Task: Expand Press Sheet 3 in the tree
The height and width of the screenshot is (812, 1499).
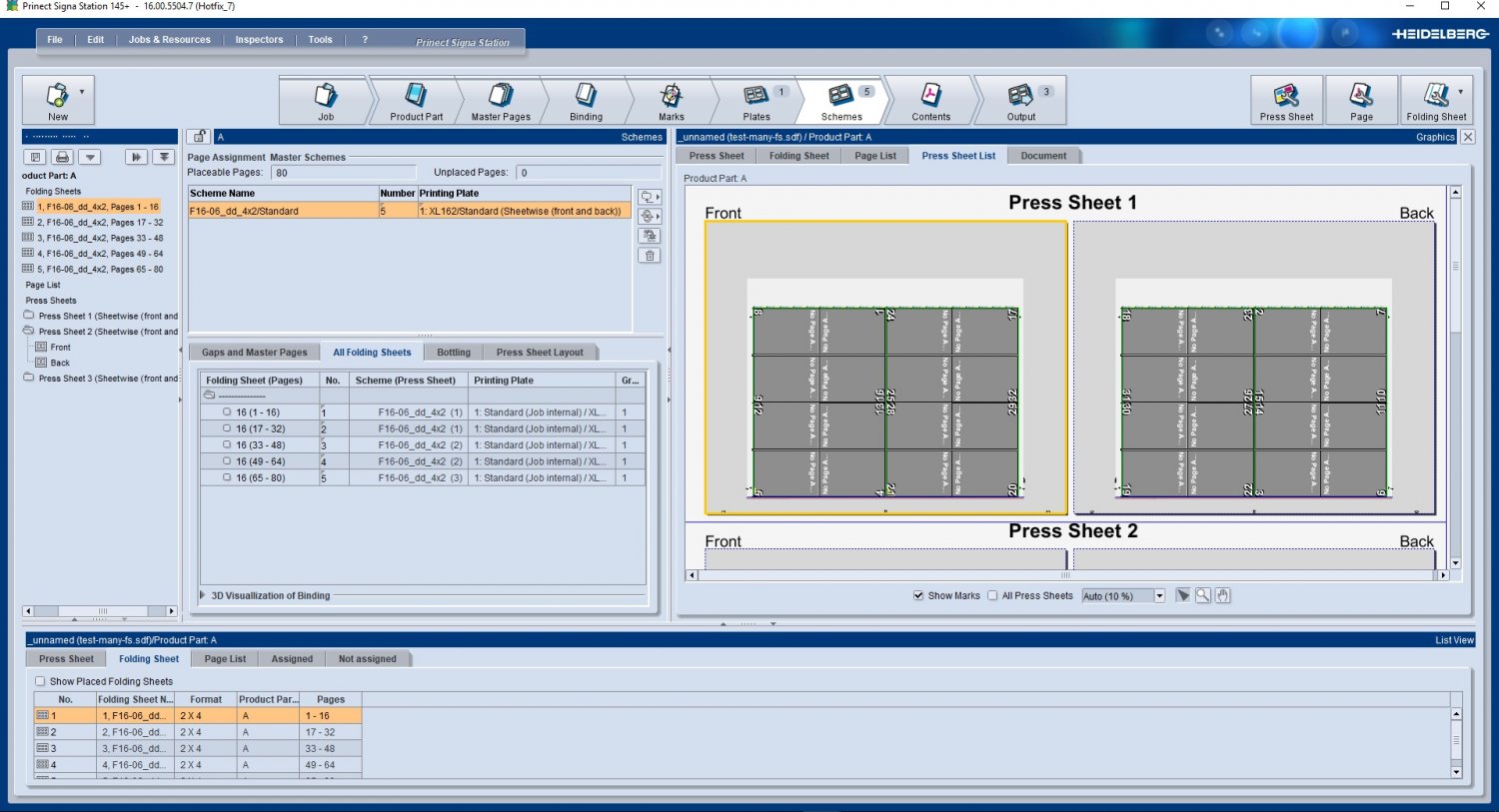Action: (29, 379)
